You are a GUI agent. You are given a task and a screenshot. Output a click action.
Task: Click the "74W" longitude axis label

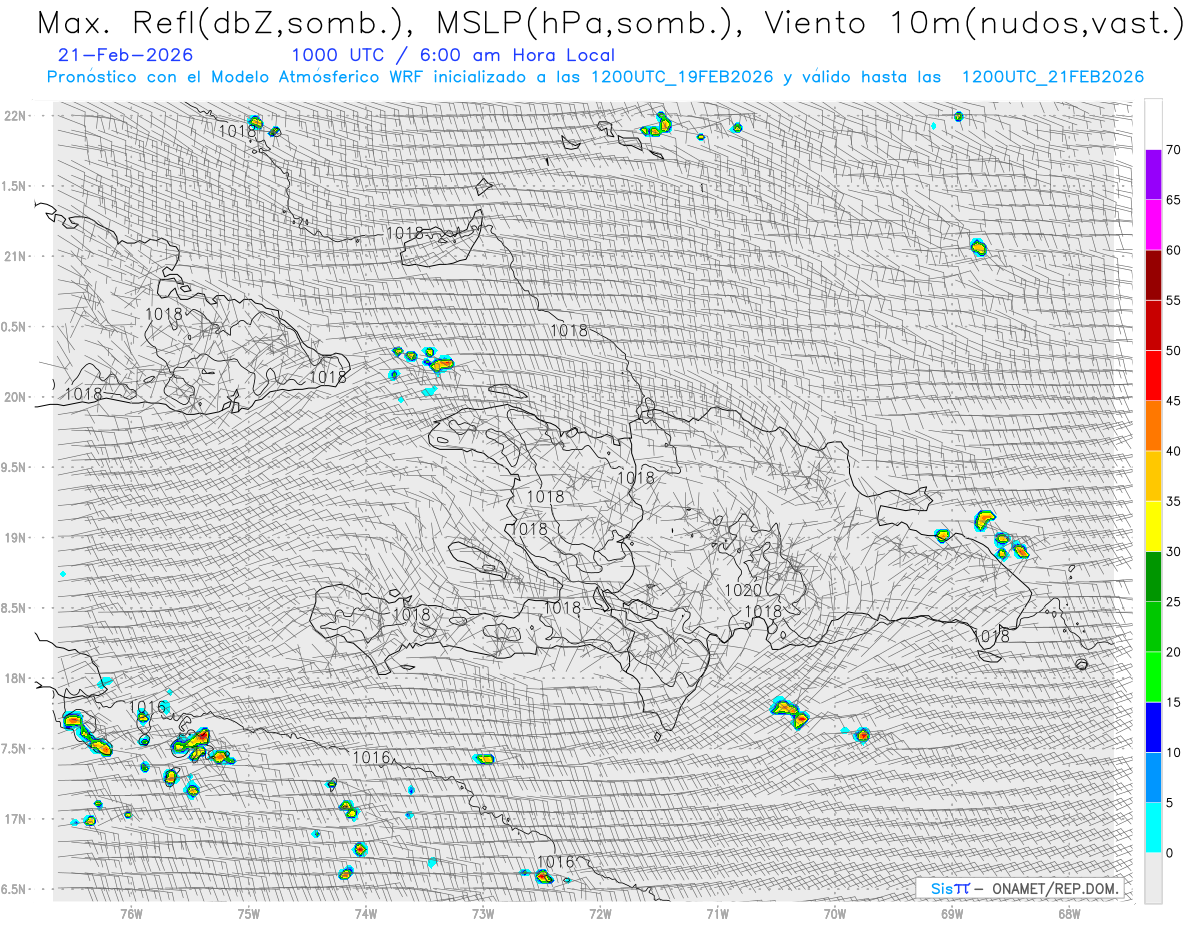(366, 912)
